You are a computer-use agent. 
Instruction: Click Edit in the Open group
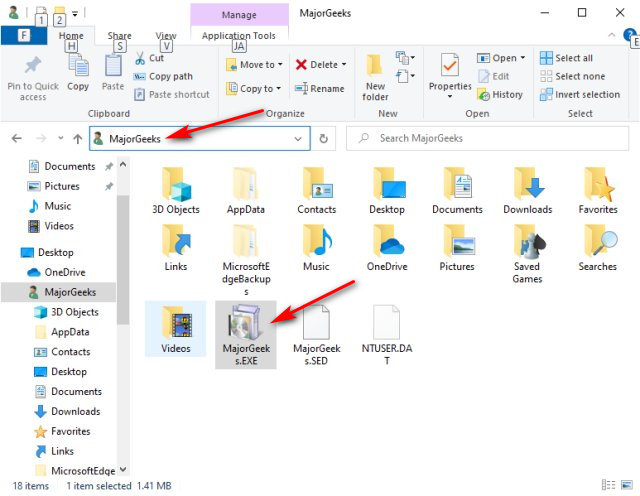coord(493,76)
